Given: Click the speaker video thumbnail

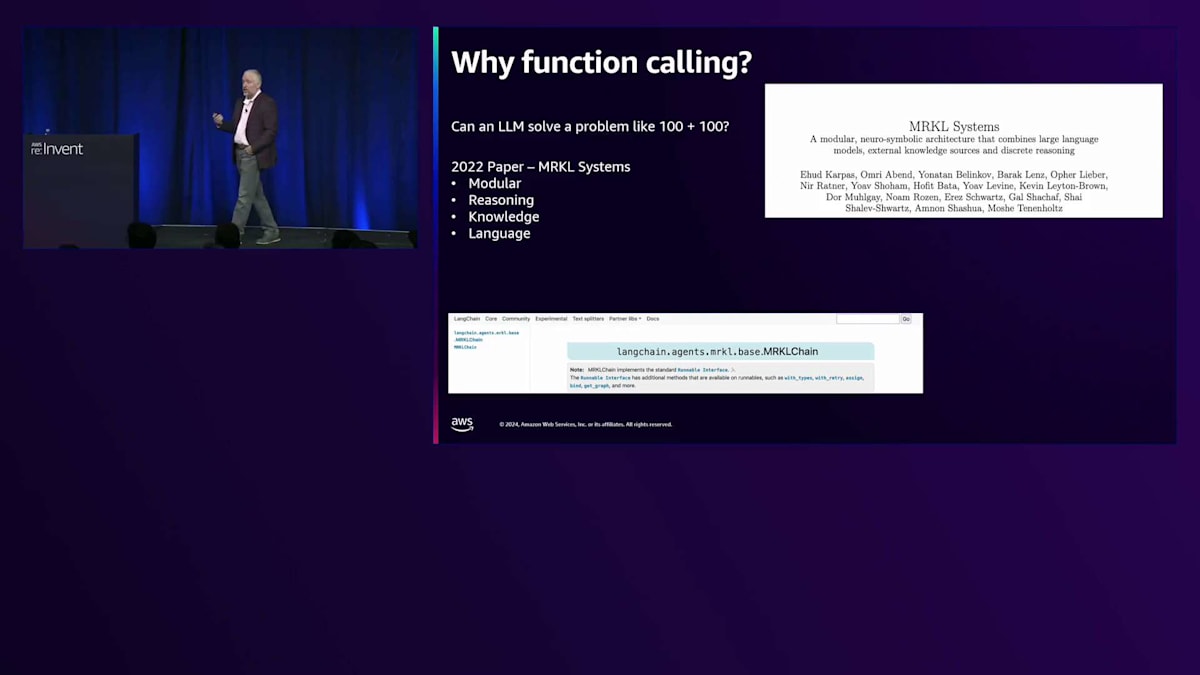Looking at the screenshot, I should [x=220, y=138].
